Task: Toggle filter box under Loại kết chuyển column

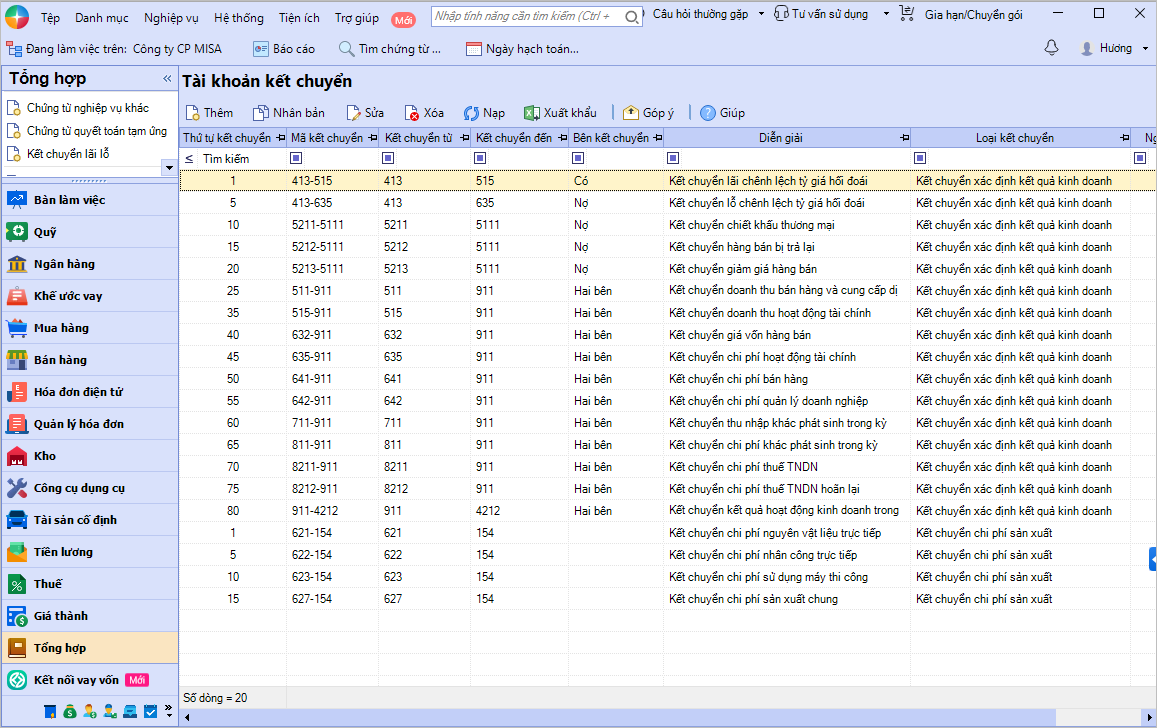Action: 920,158
